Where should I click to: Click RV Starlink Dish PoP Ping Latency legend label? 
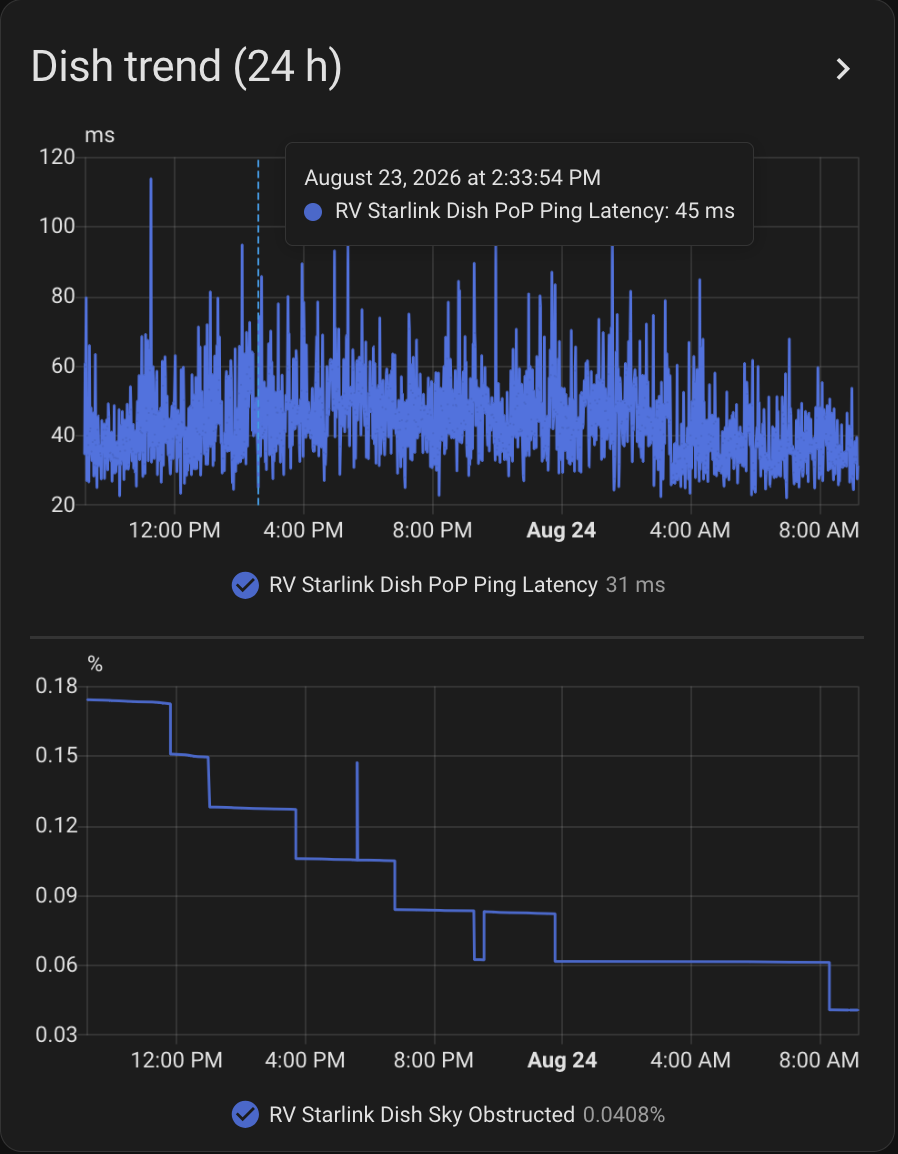pyautogui.click(x=434, y=585)
